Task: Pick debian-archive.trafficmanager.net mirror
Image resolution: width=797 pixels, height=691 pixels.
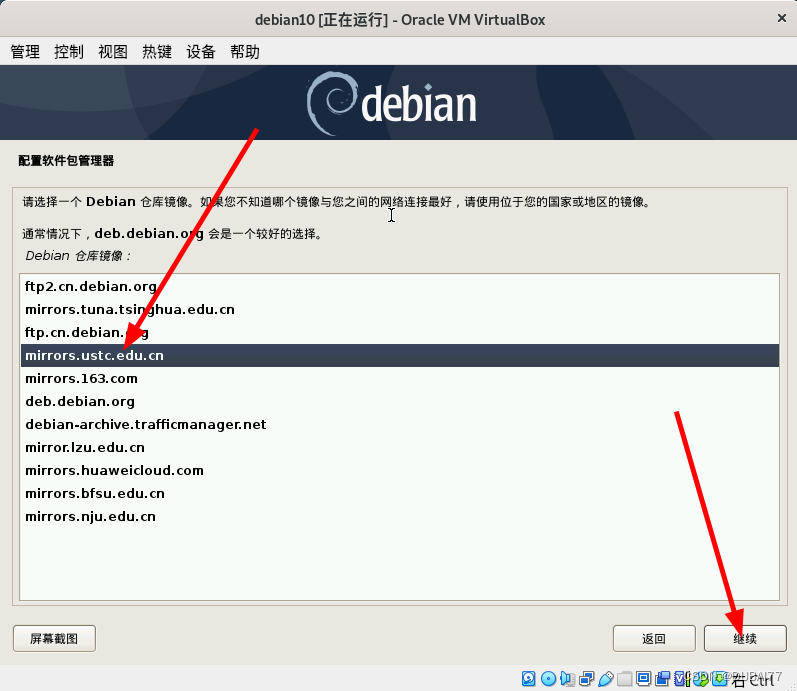Action: (x=400, y=424)
